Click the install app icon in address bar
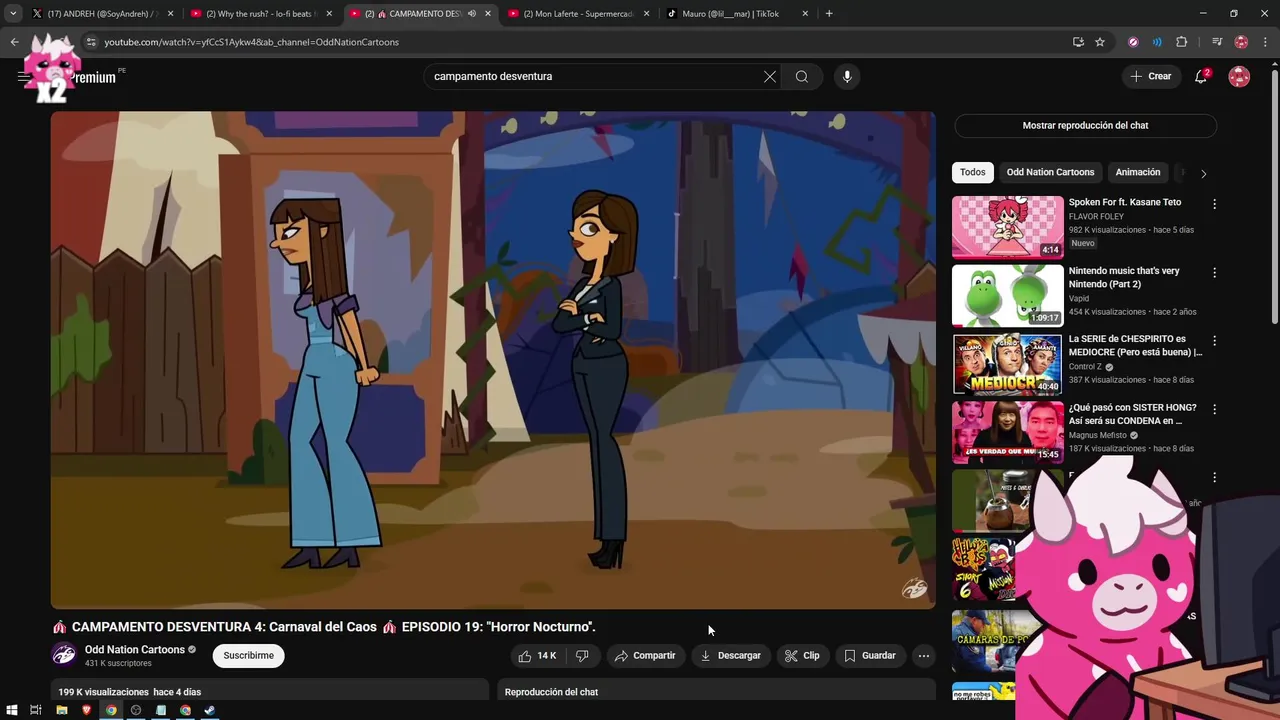 tap(1078, 42)
